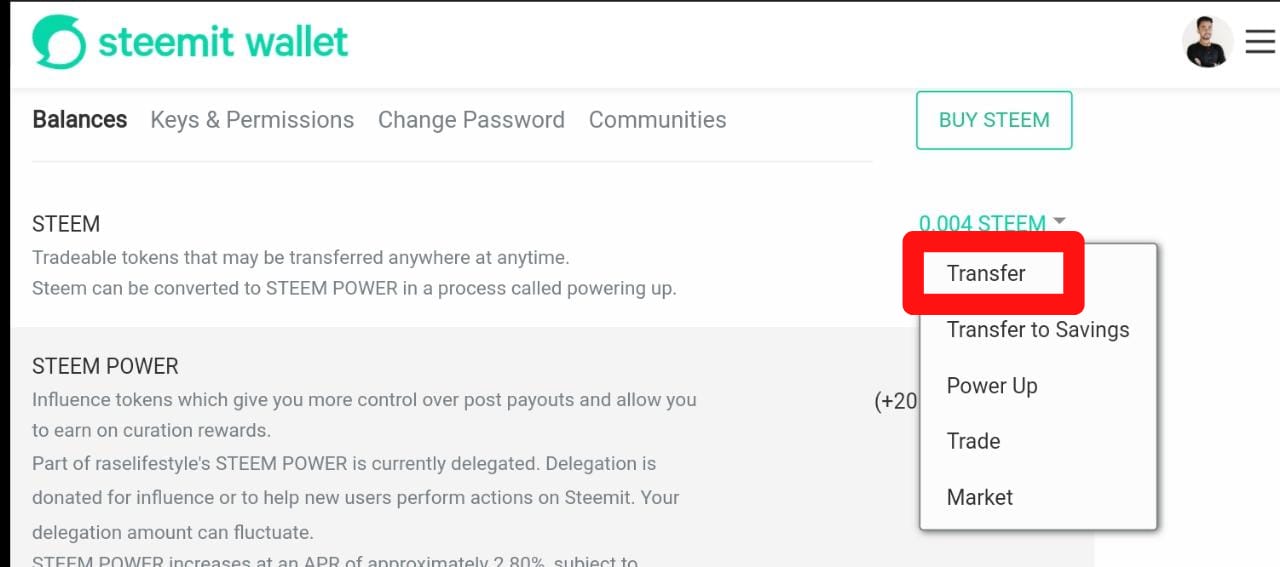Click the "Tradeable tokens" description text

coord(300,257)
